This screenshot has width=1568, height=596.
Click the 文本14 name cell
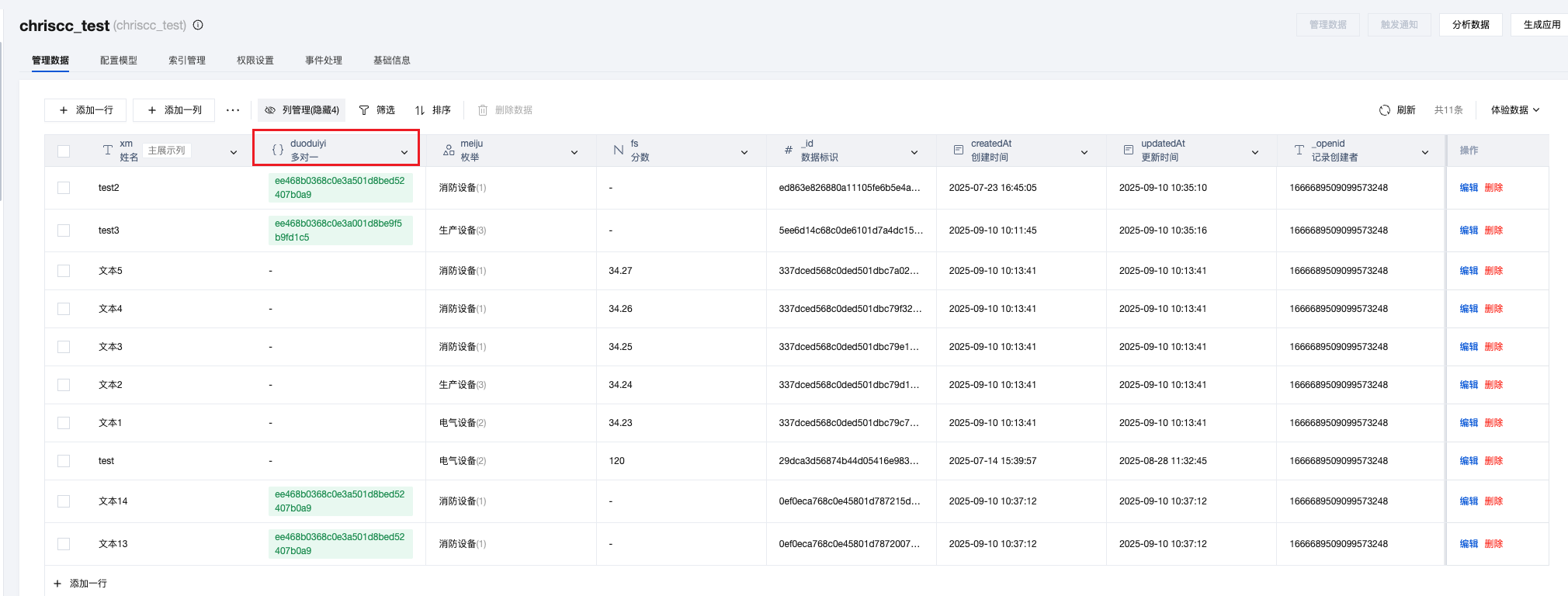(x=113, y=501)
